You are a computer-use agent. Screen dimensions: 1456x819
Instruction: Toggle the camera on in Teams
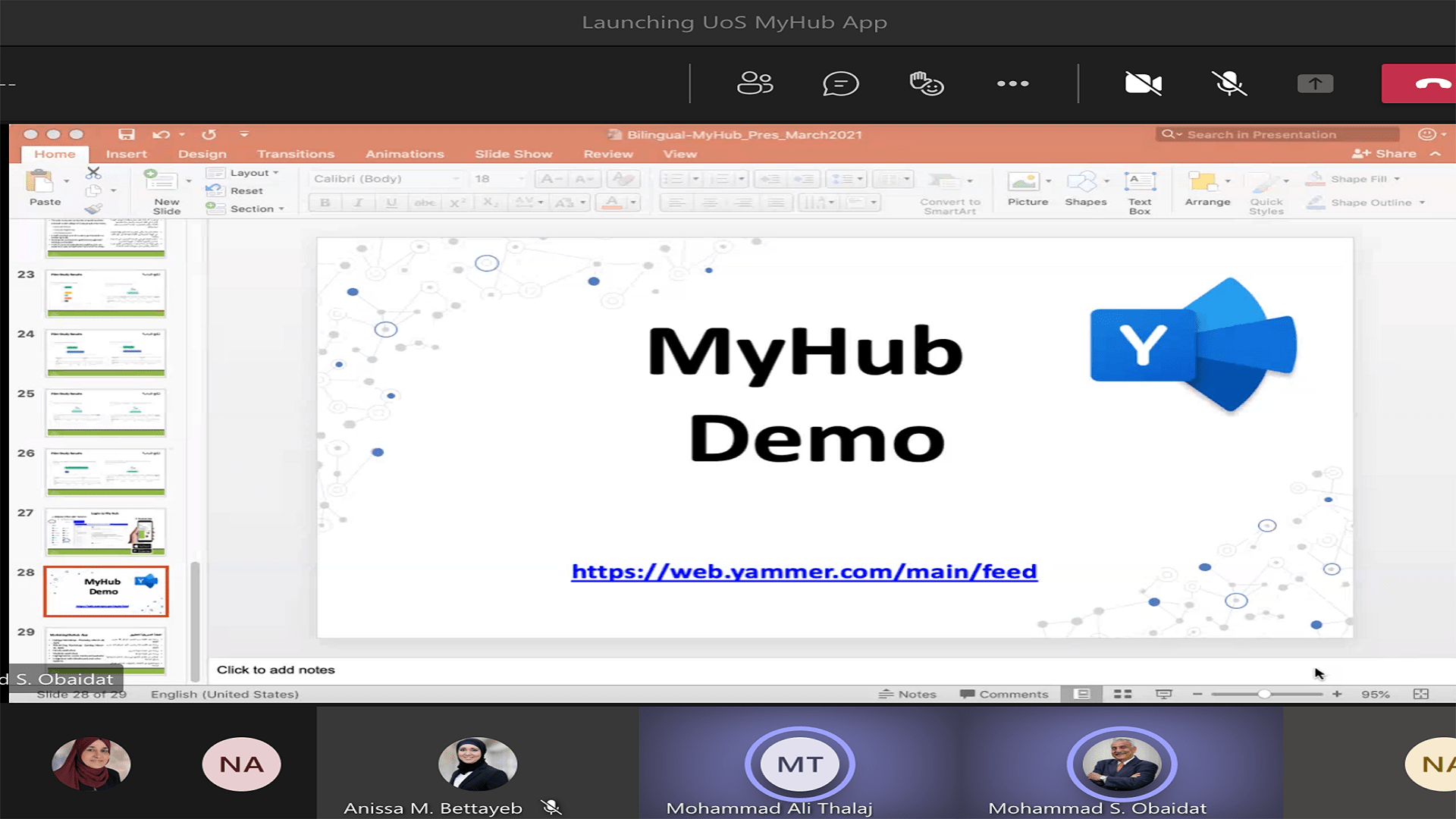(1143, 83)
